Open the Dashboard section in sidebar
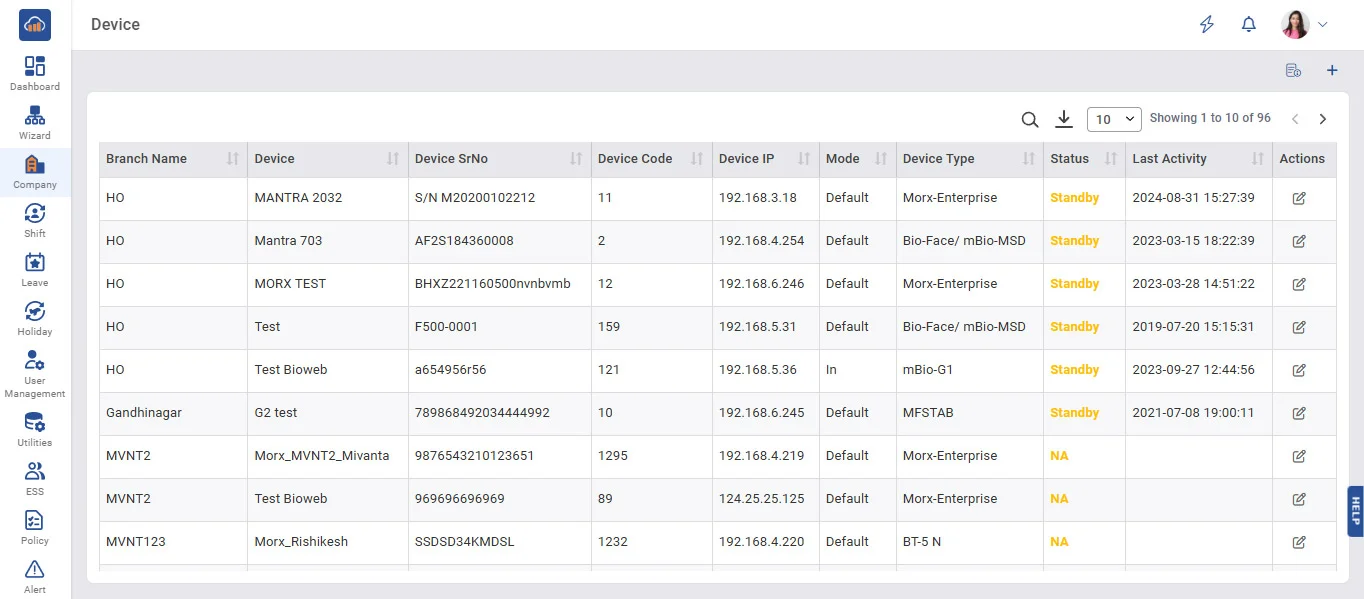Viewport: 1364px width, 599px height. [35, 73]
